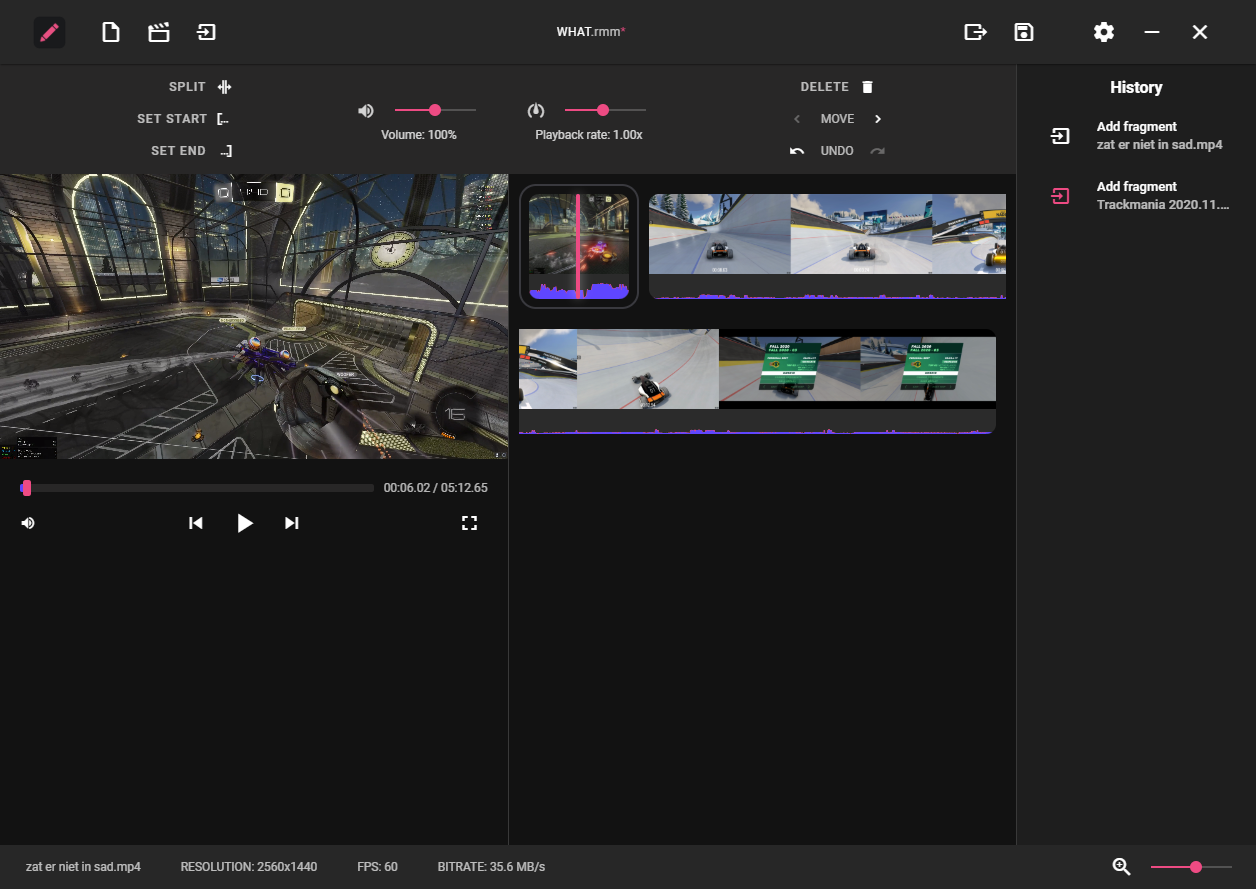Click 'BITRATE: 35.6 MB/s' in status bar
Image resolution: width=1256 pixels, height=889 pixels.
pos(491,867)
